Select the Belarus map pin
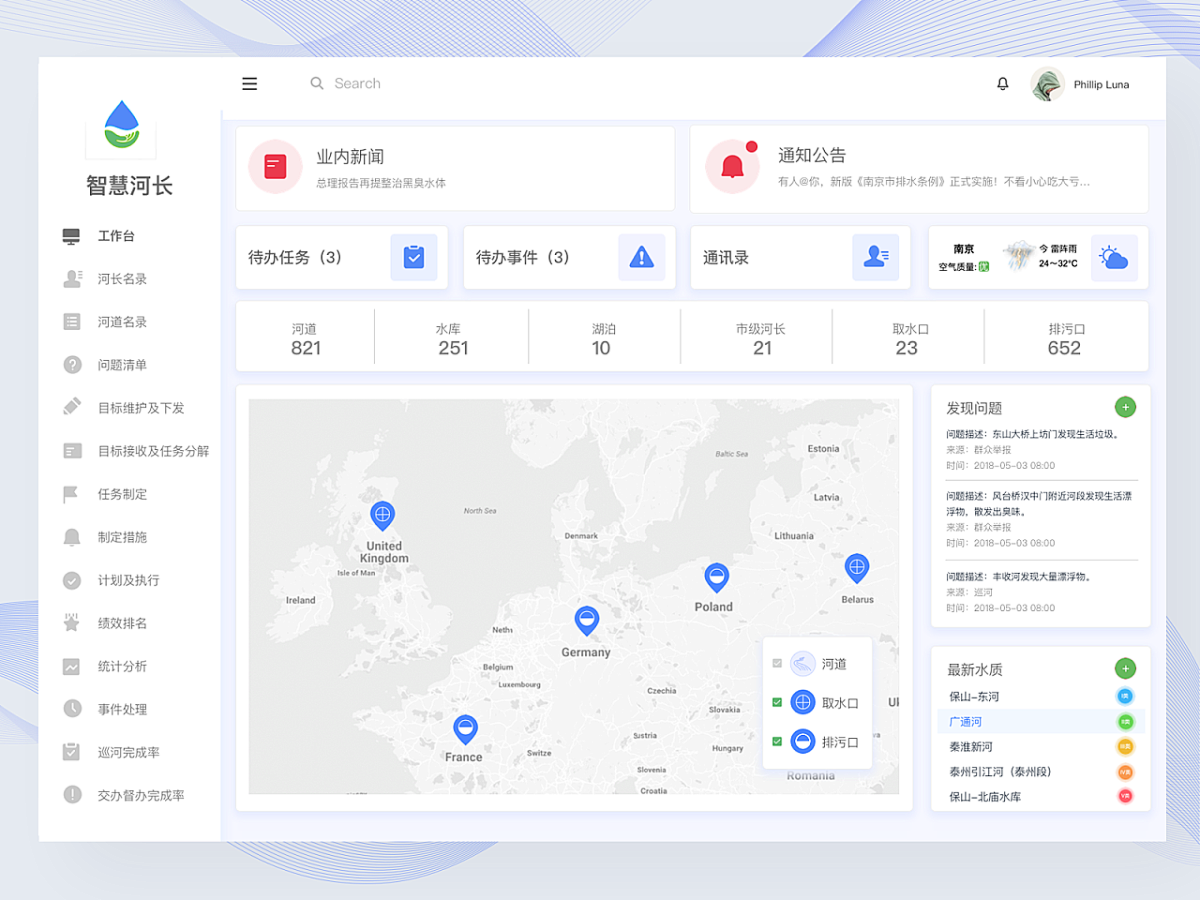The width and height of the screenshot is (1200, 900). point(856,569)
